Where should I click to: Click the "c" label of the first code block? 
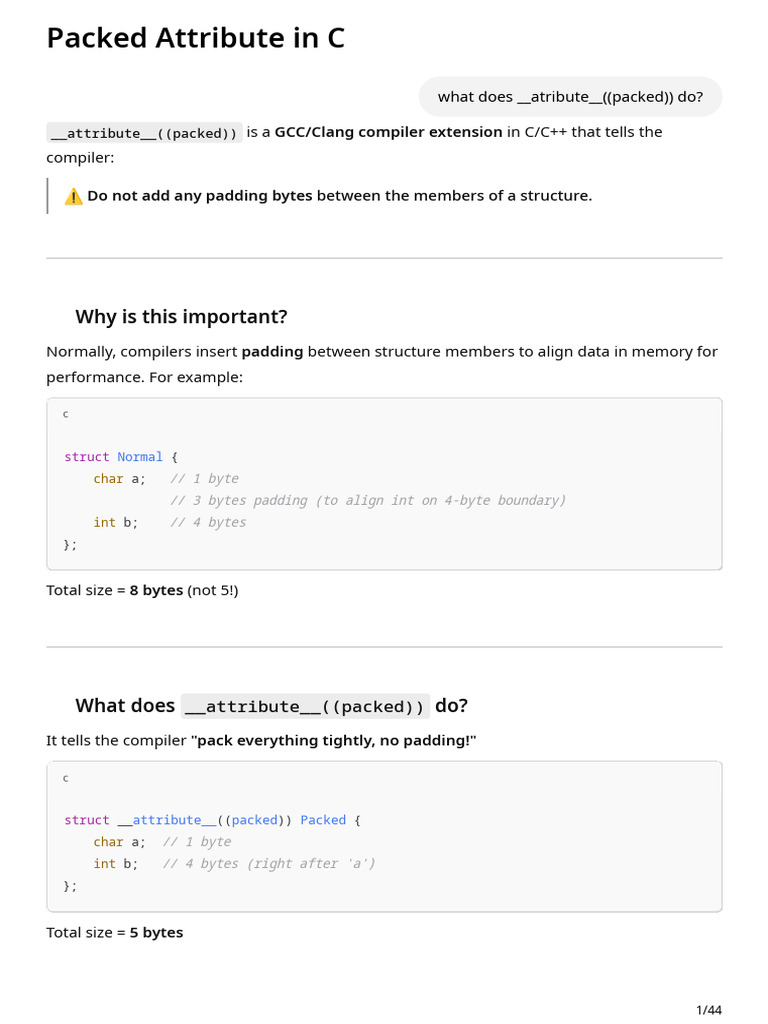[66, 414]
